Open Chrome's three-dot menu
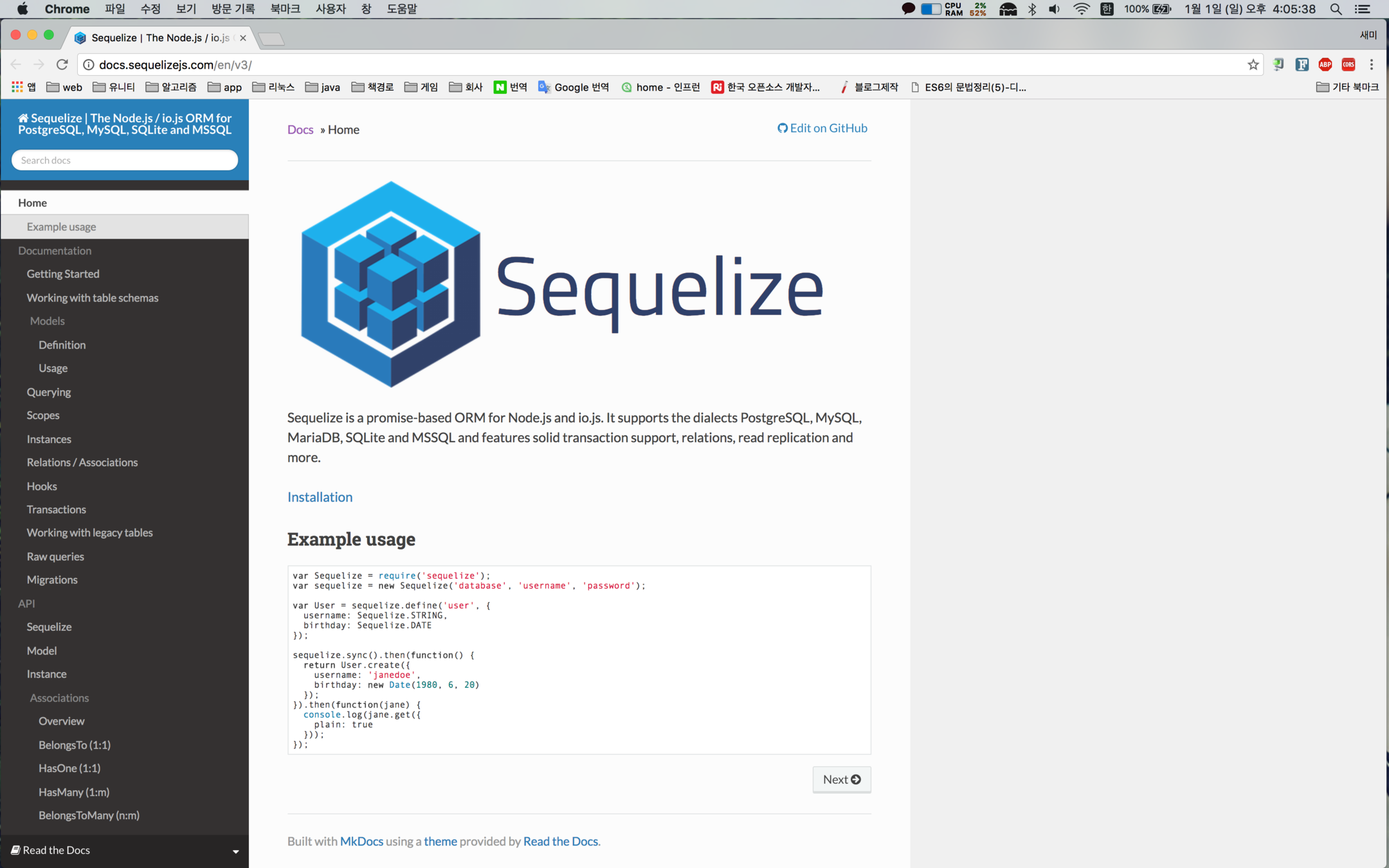This screenshot has width=1389, height=868. click(1372, 64)
